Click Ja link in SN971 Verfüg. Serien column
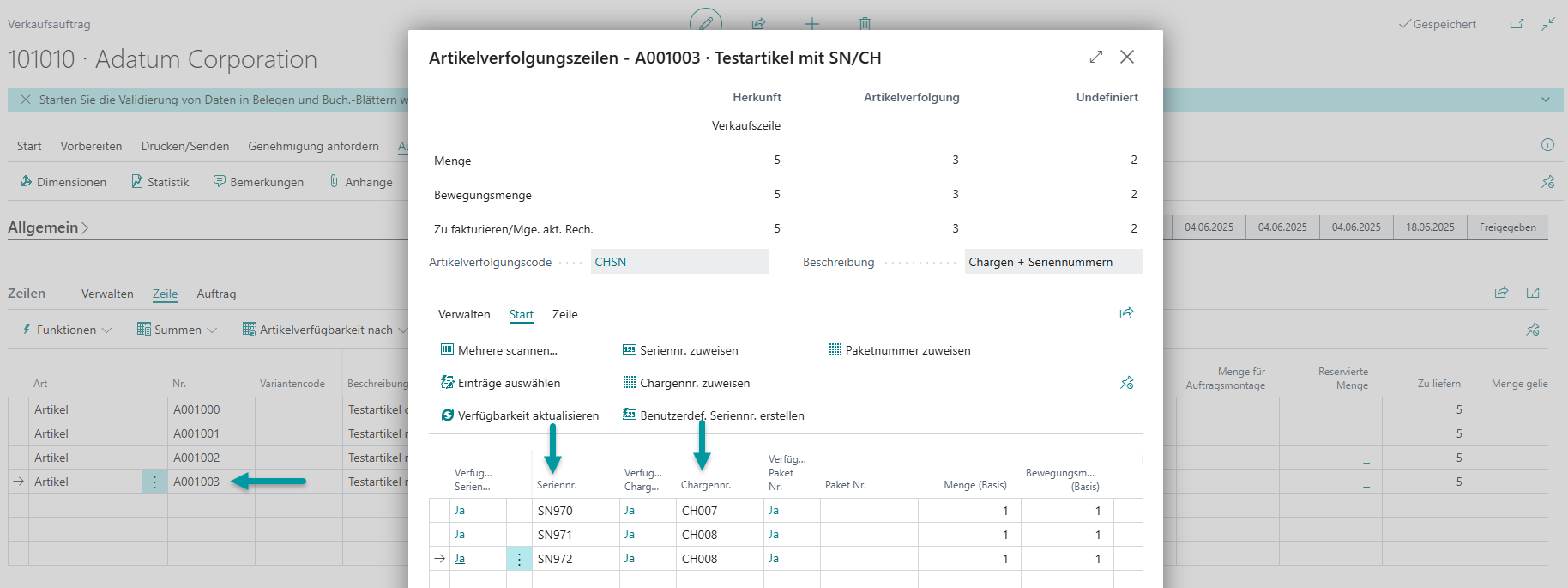The image size is (1568, 588). [460, 534]
